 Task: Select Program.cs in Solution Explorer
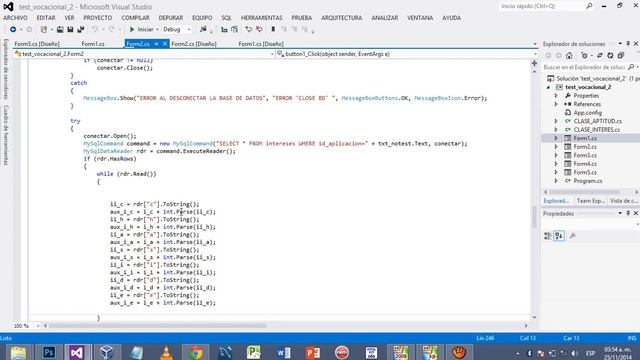pyautogui.click(x=587, y=181)
